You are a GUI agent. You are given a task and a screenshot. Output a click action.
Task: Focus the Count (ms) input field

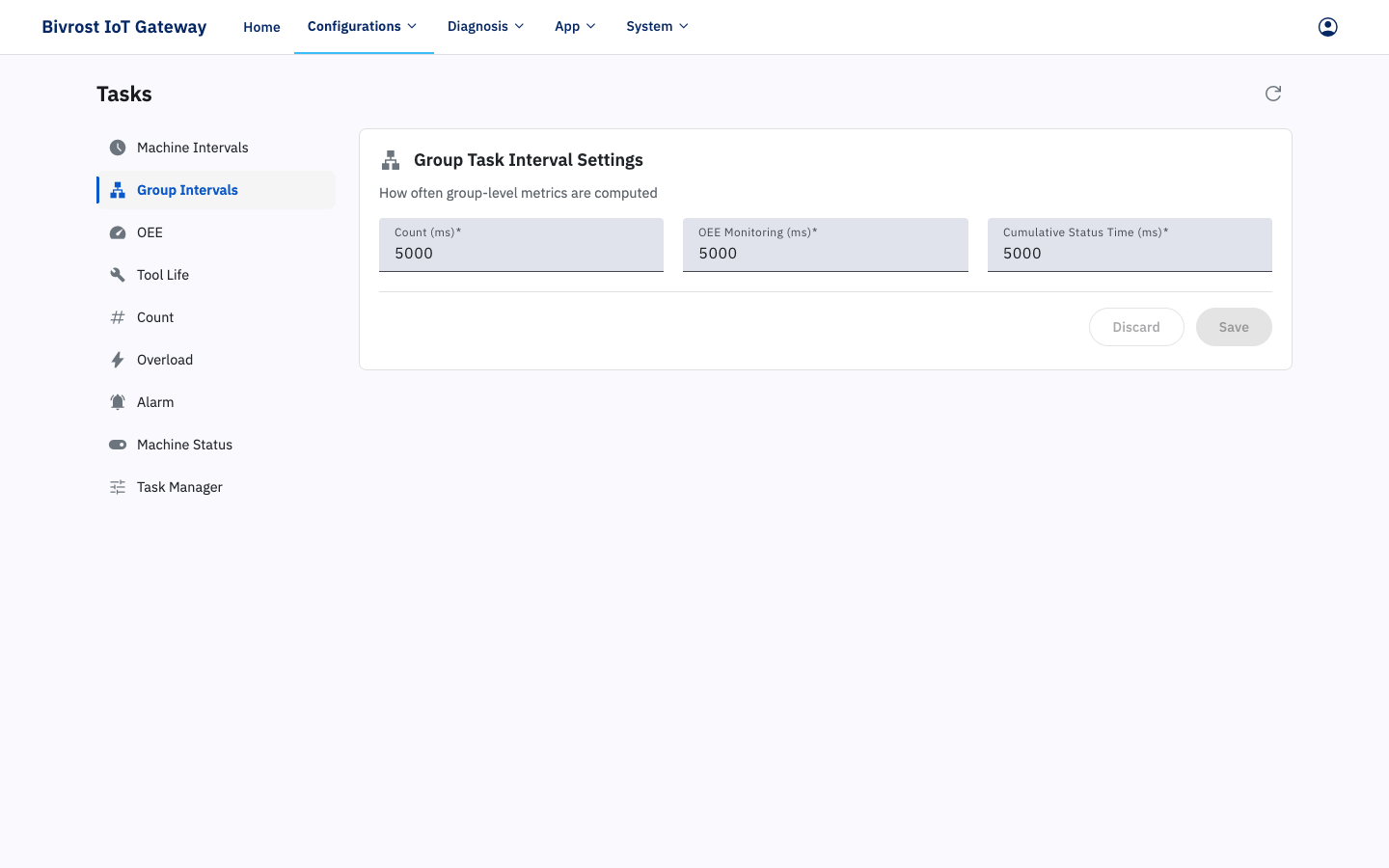click(x=521, y=245)
